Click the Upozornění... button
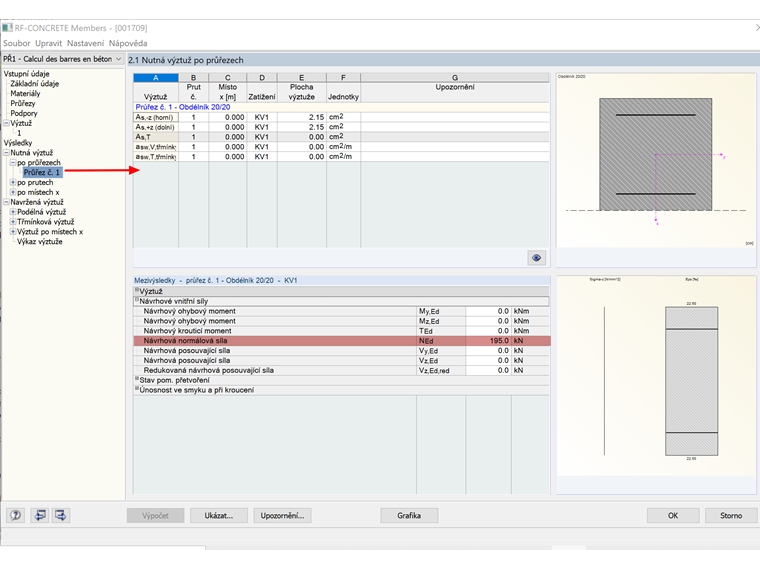Image resolution: width=760 pixels, height=570 pixels. click(282, 515)
